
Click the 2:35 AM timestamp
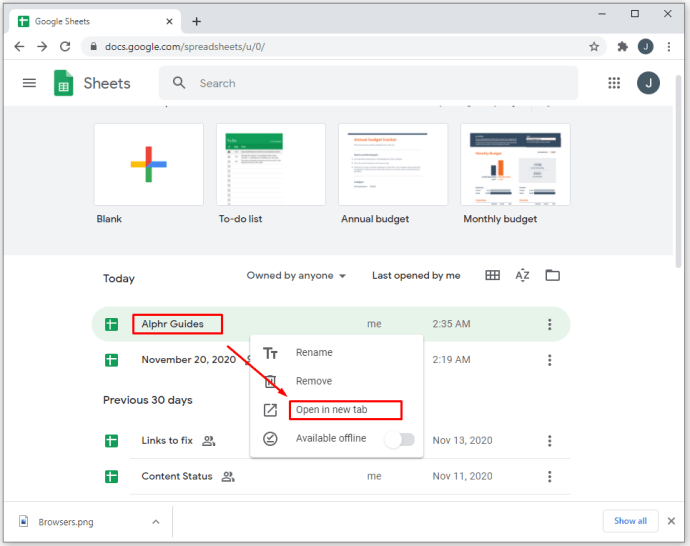point(451,324)
